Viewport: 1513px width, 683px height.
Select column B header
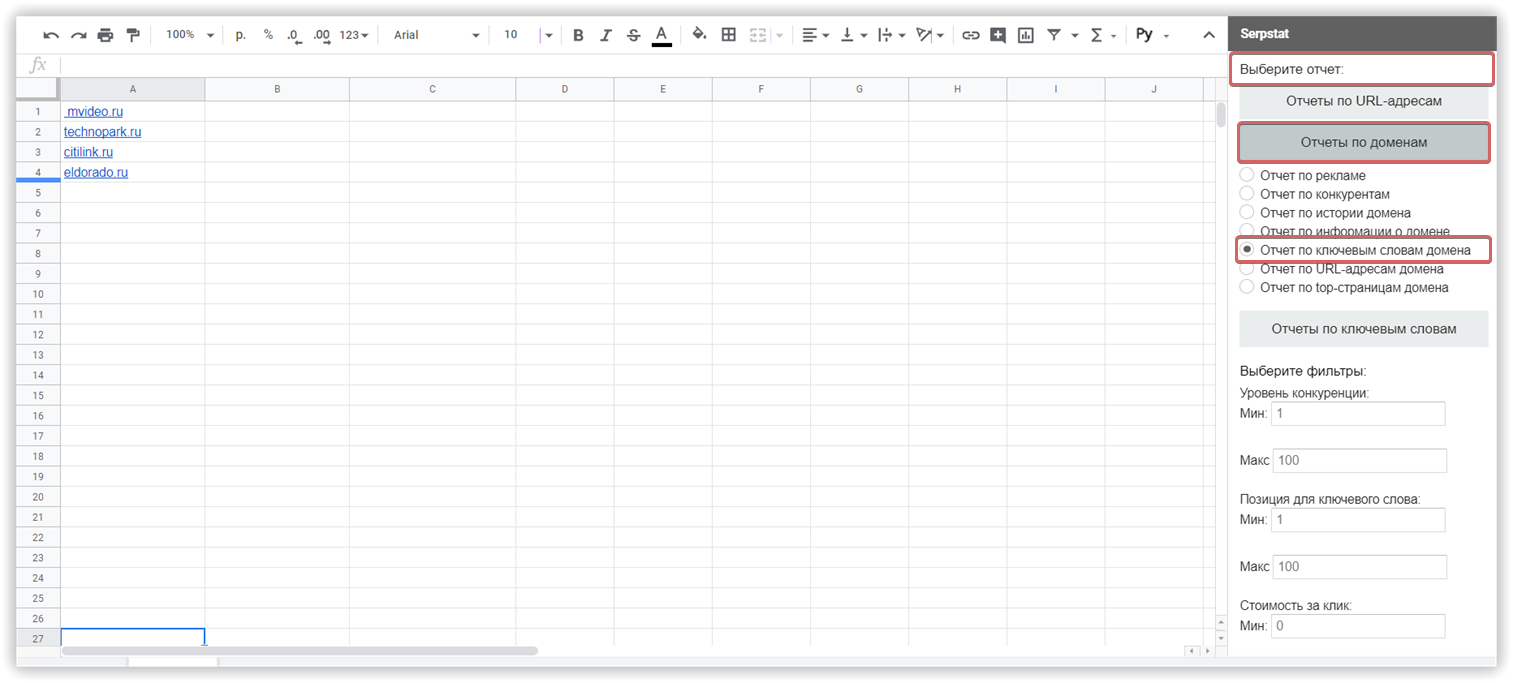click(x=277, y=89)
